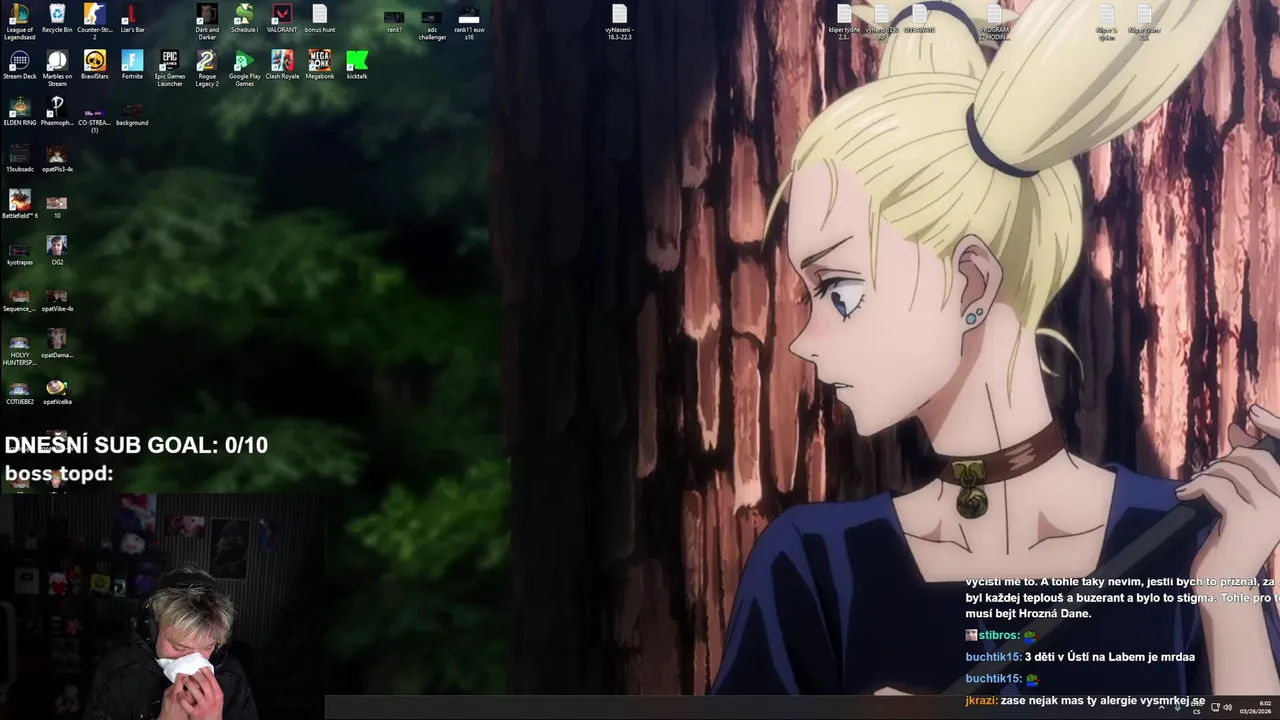Open Sequence_ video file
This screenshot has height=720, width=1280.
[x=19, y=300]
